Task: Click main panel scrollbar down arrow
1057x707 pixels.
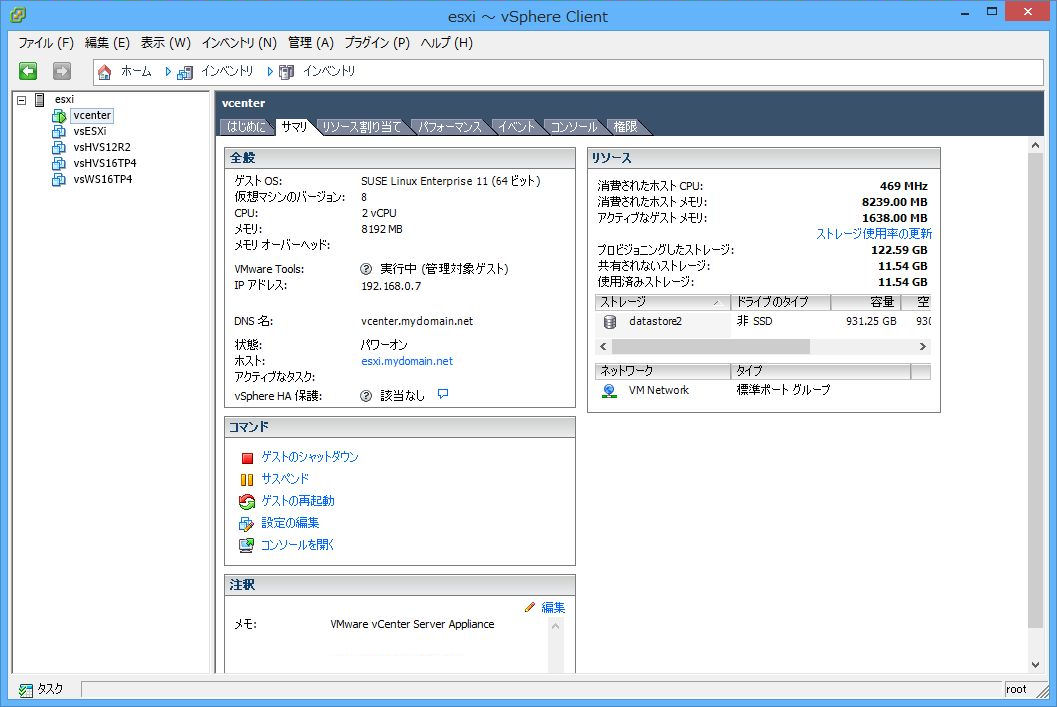Action: click(x=1035, y=665)
